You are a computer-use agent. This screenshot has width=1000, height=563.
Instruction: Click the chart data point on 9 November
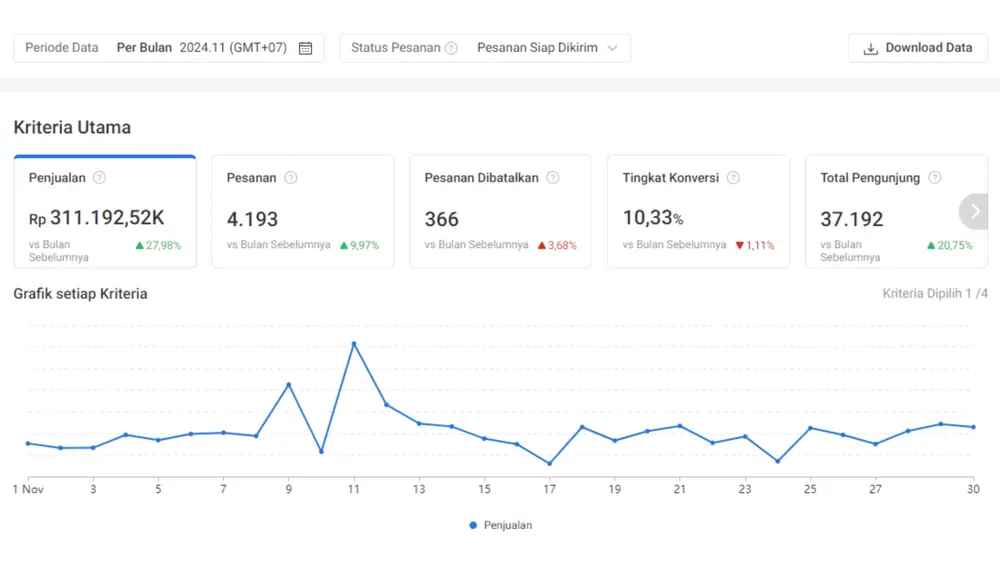point(289,384)
